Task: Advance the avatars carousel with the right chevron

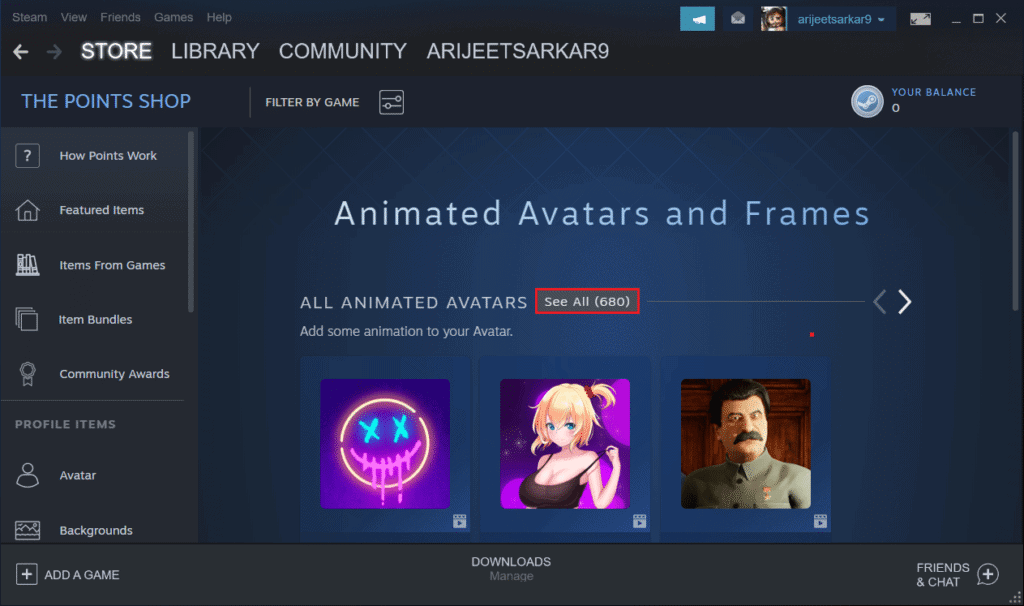Action: (903, 301)
